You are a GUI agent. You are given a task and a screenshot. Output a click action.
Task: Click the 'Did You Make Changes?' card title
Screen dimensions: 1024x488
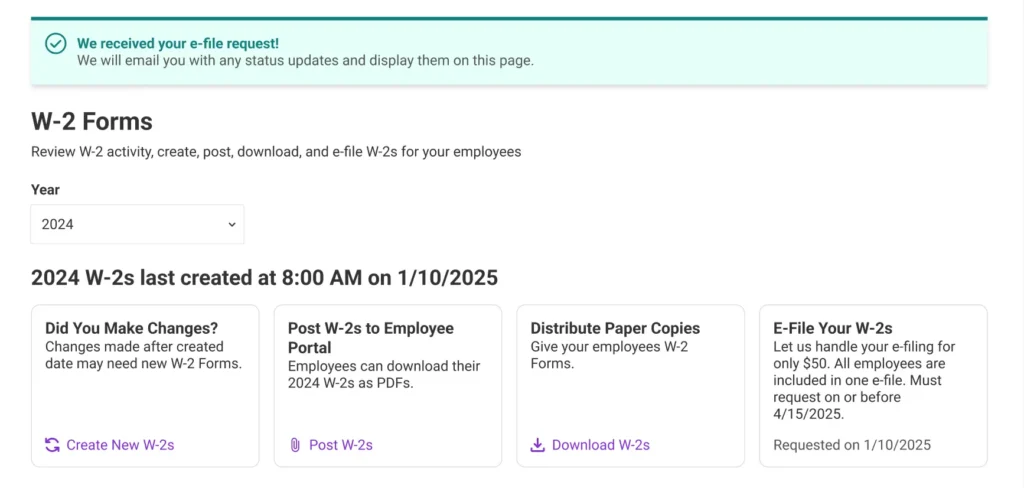[132, 328]
